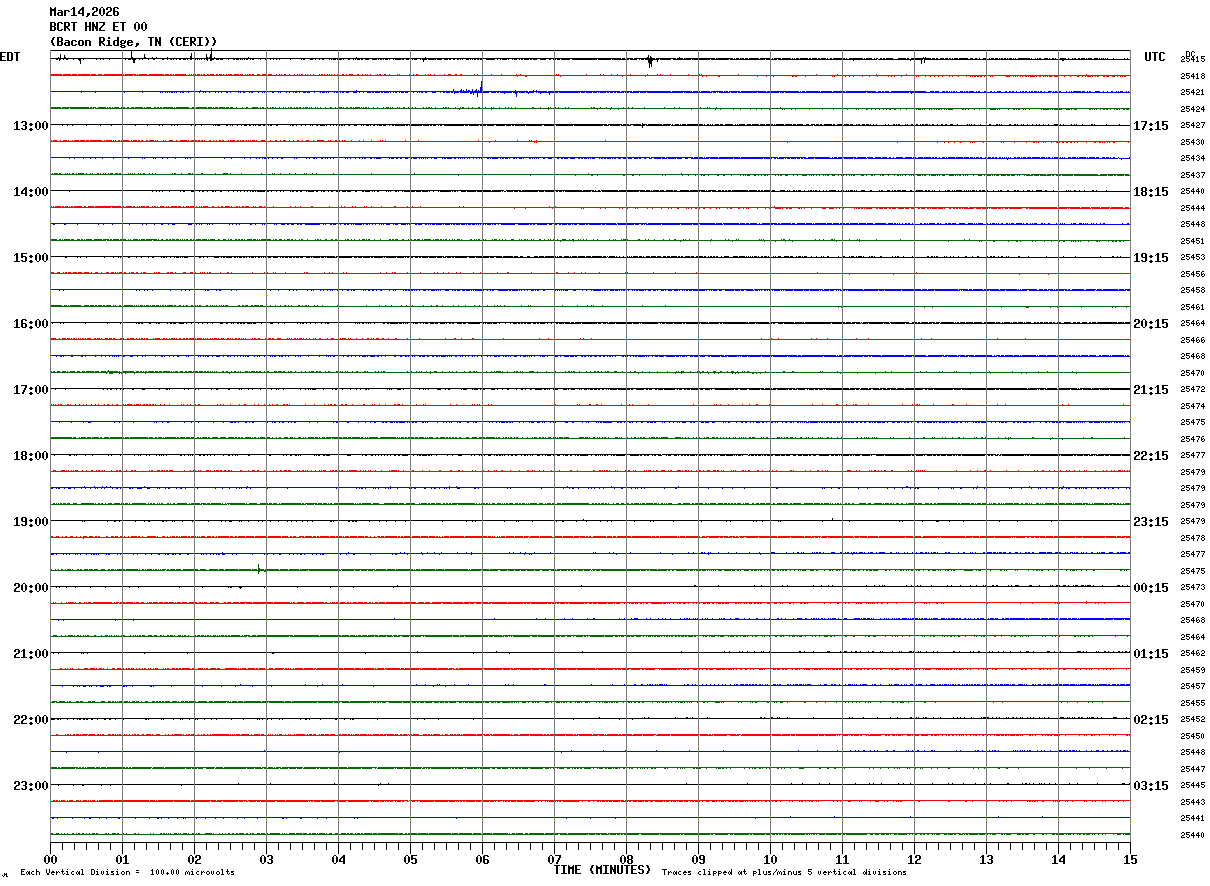Click the TIME (MINUTES) axis title
Viewport: 1210px width, 886px height.
click(602, 870)
